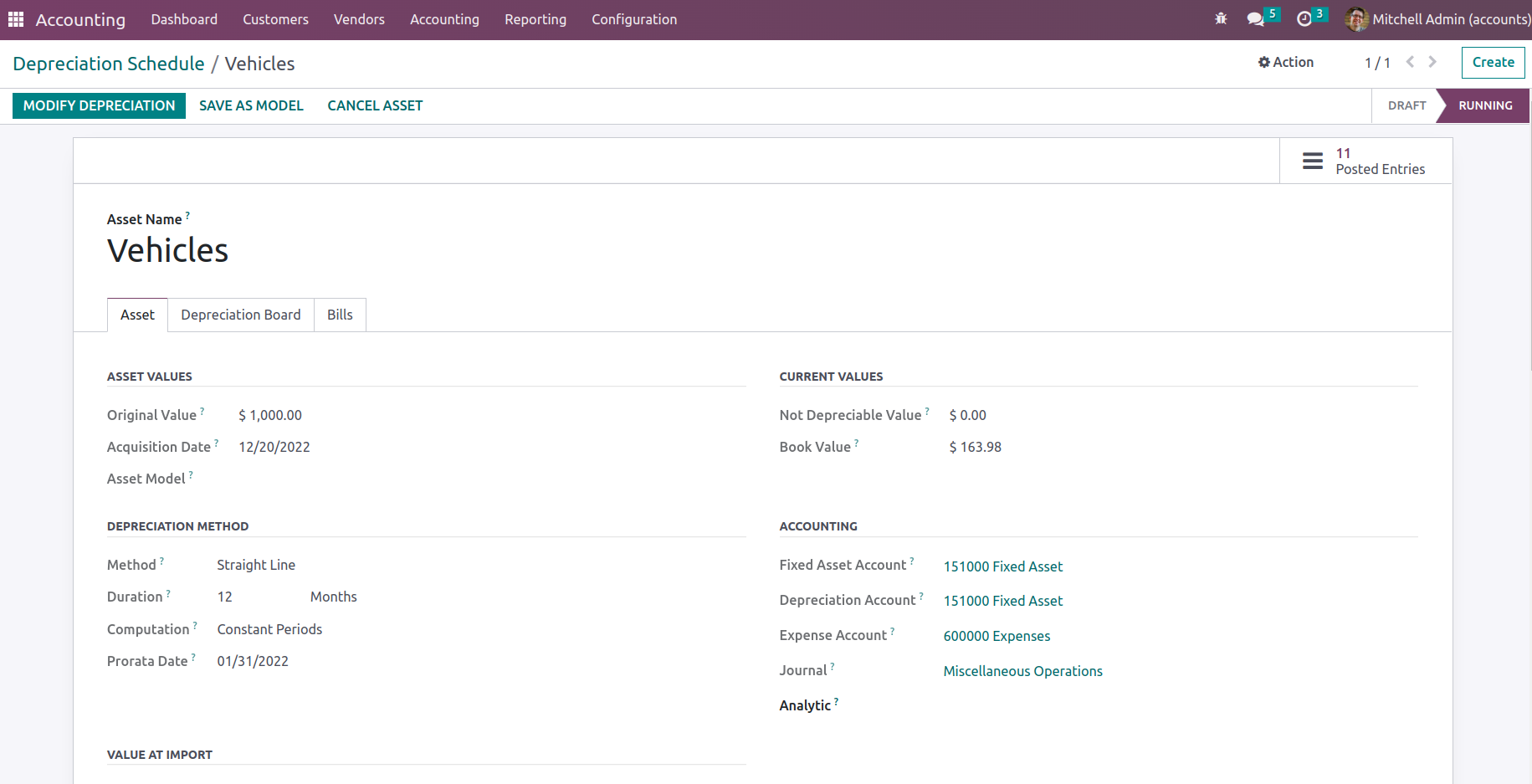Screen dimensions: 1532x784
Task: Click the Depreciation Schedule breadcrumb
Action: point(109,64)
